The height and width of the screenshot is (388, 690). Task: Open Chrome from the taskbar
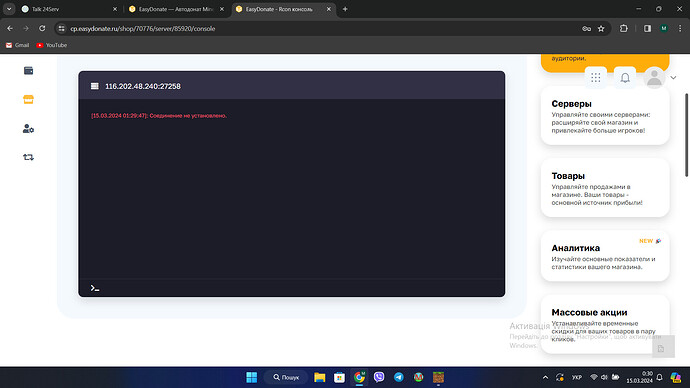click(x=359, y=377)
